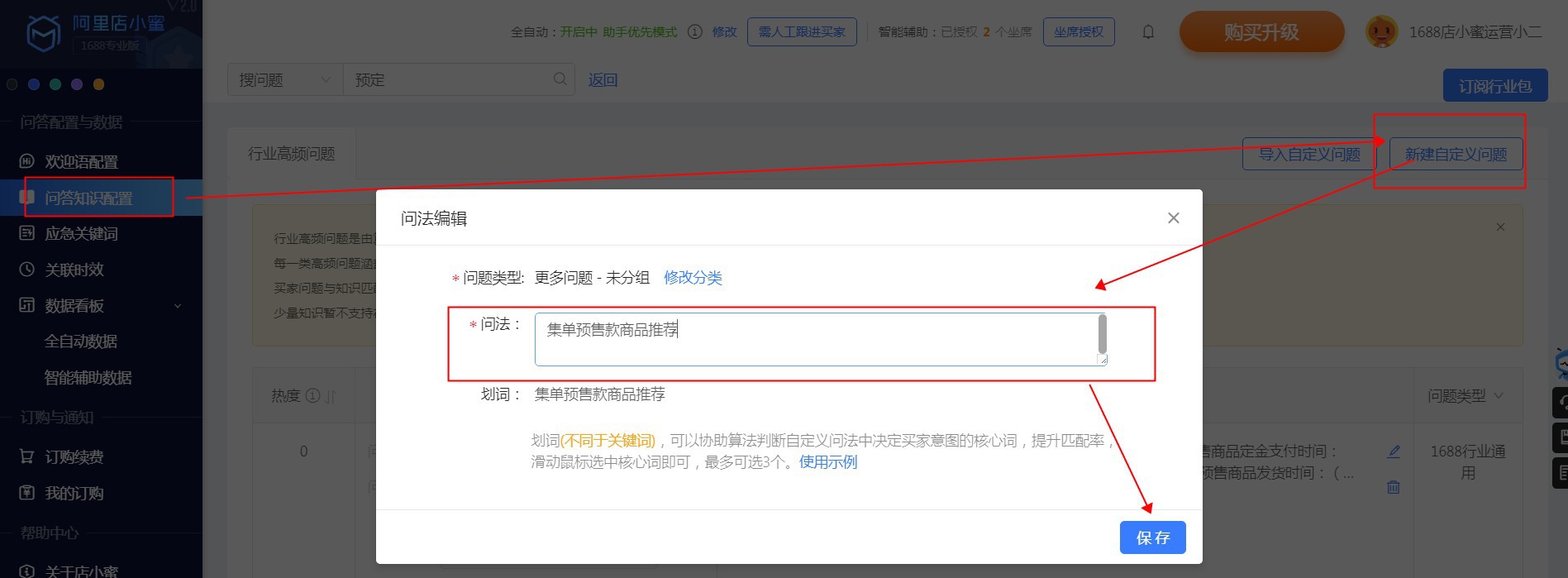
Task: Click the orange theme color dot
Action: point(98,84)
